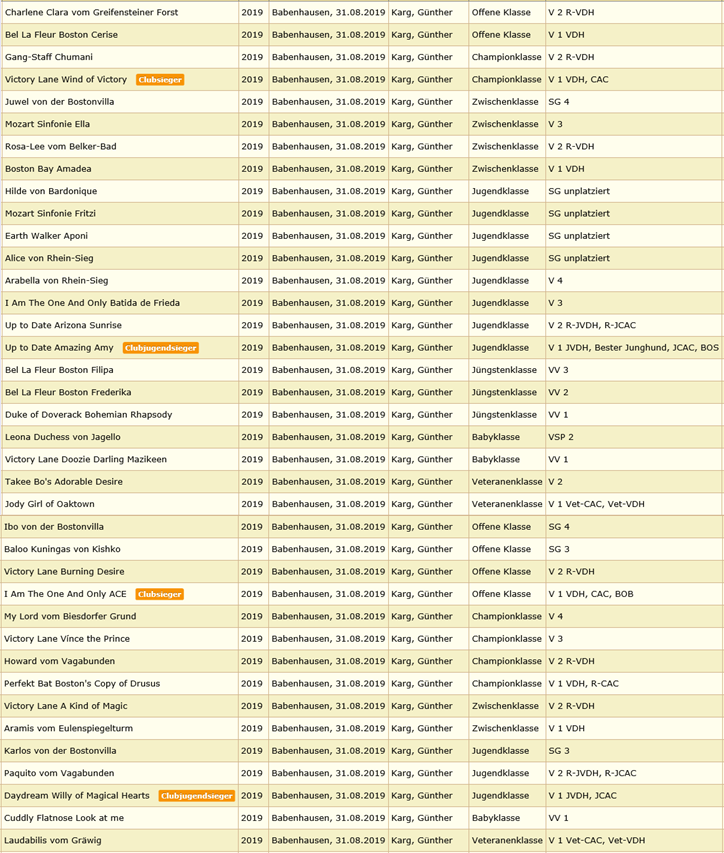Click result 'VSP 2' for Leona Duchess
724x853 pixels.
561,436
